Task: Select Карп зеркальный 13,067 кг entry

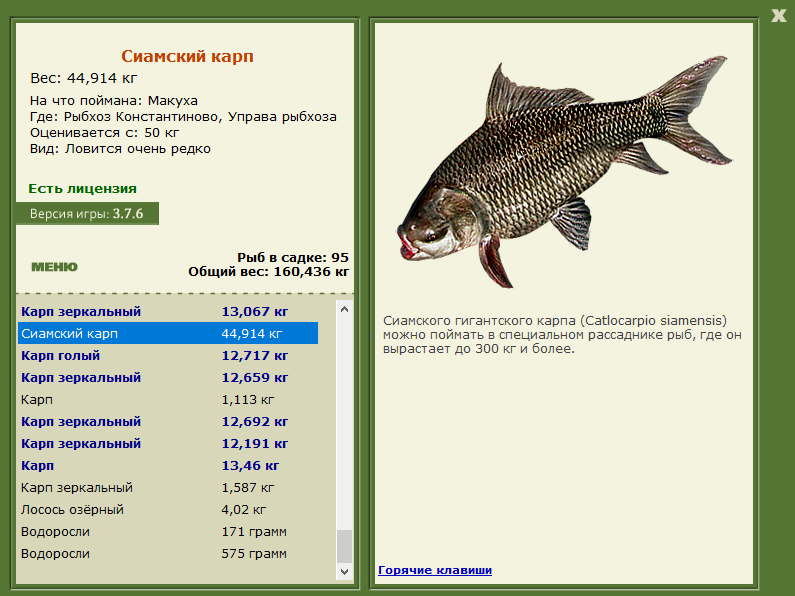Action: click(168, 312)
